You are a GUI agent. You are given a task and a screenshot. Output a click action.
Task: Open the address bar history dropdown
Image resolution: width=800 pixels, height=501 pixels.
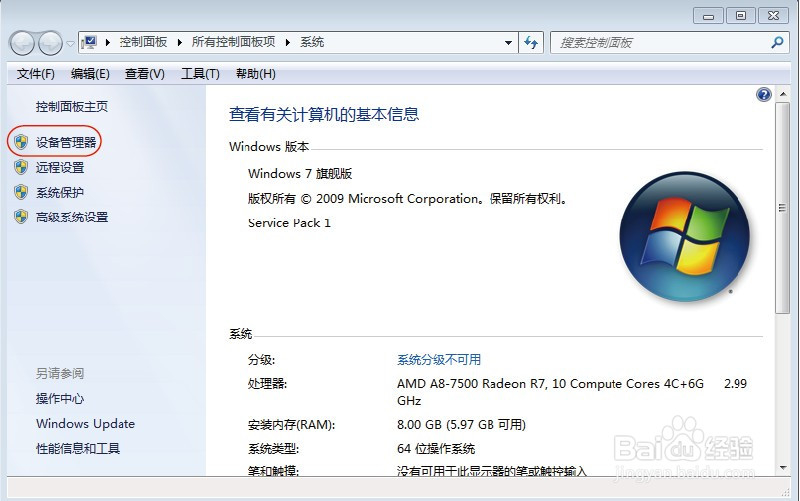pos(508,43)
